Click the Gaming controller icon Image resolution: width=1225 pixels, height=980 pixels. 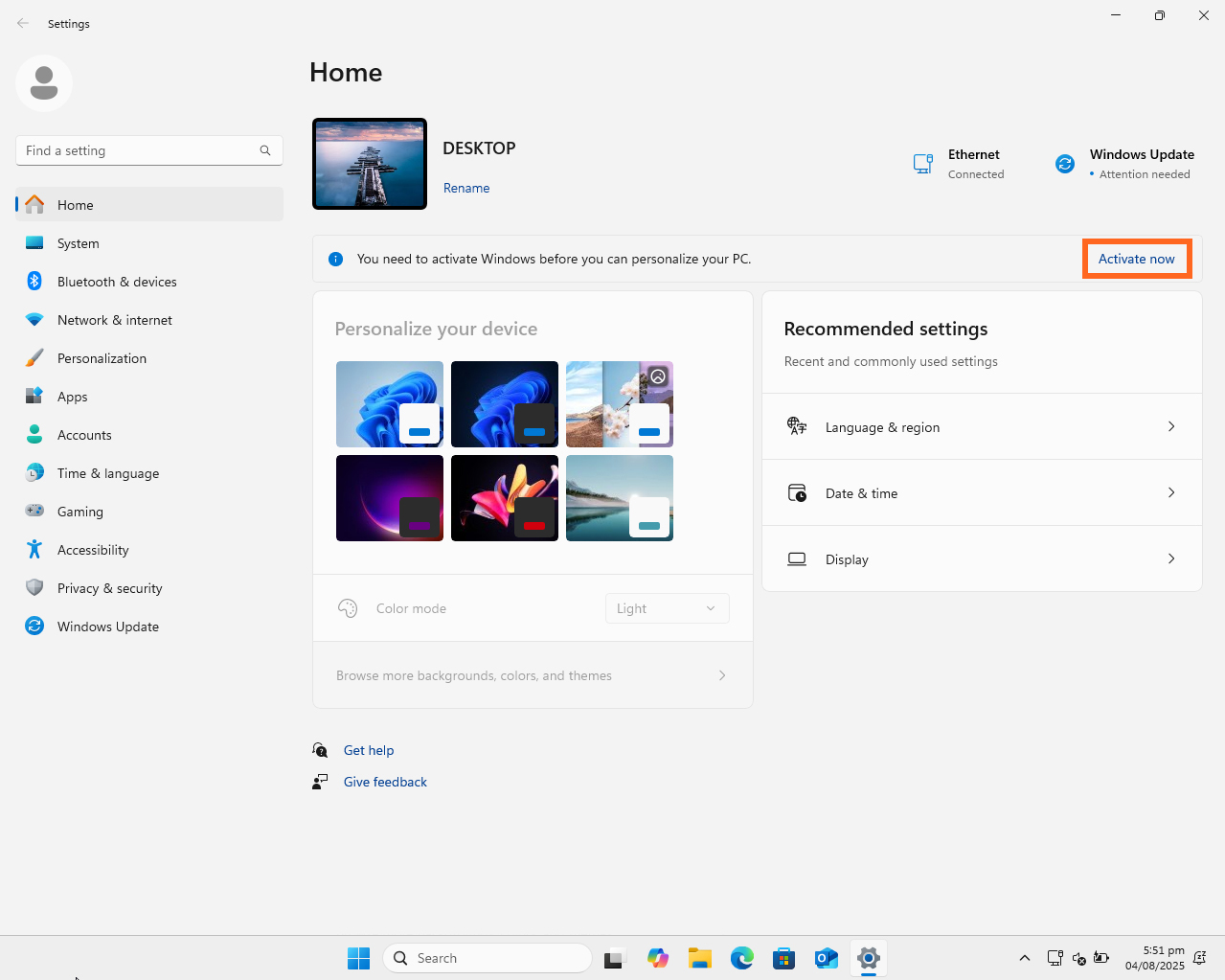click(34, 511)
